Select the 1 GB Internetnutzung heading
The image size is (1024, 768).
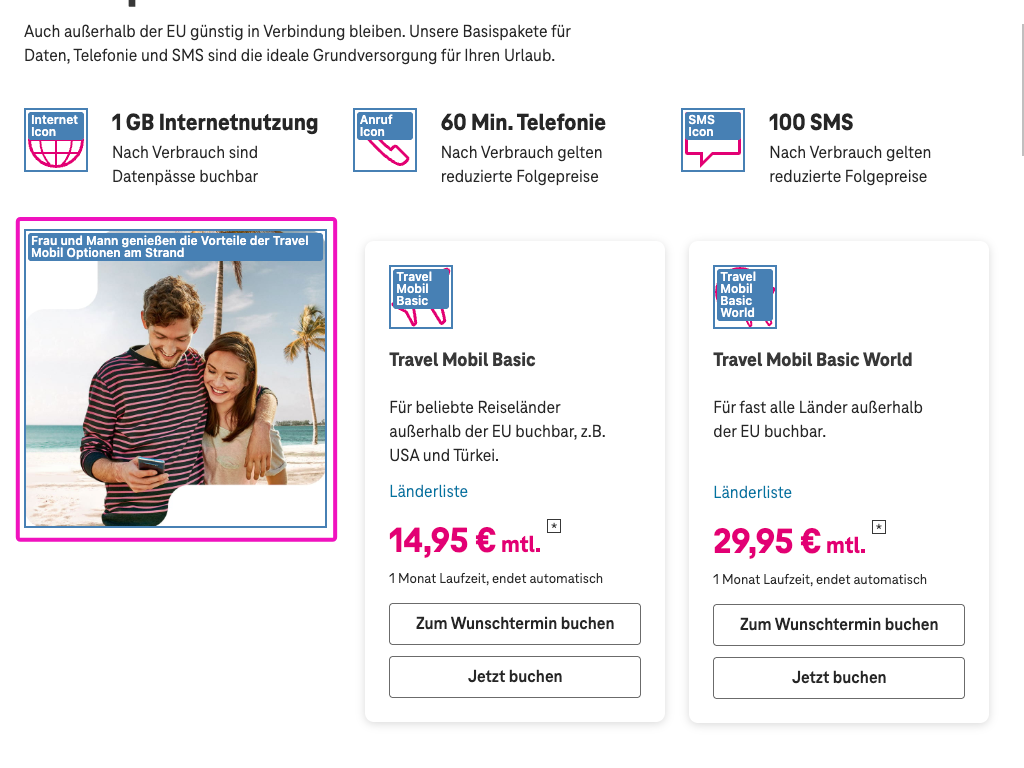[215, 122]
